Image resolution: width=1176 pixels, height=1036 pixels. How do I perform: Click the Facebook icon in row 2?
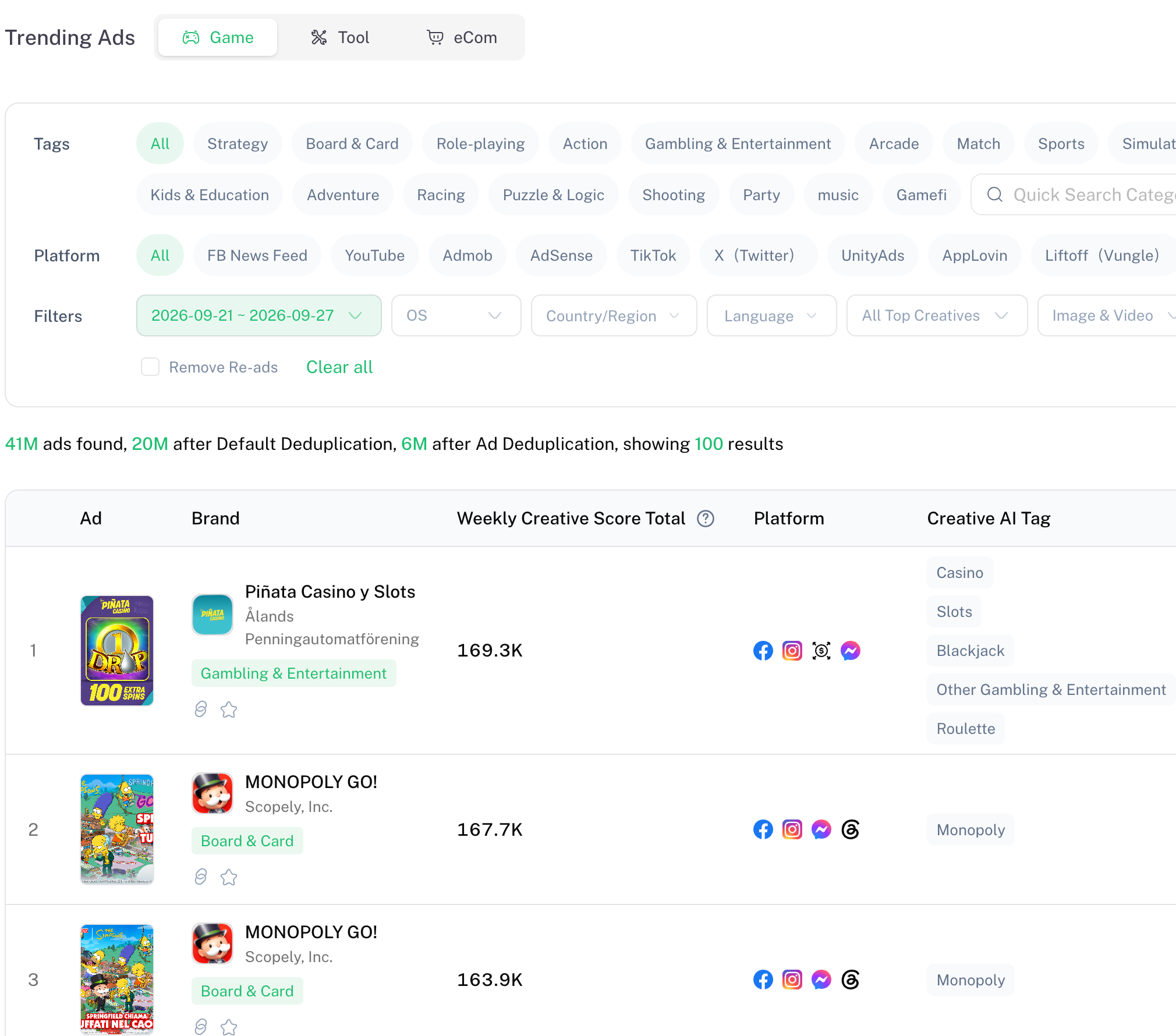coord(763,829)
